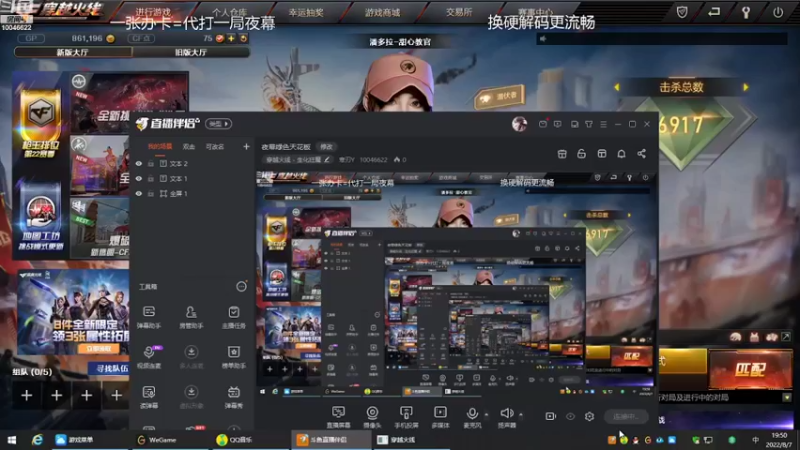Add a new scene with plus button

coord(246,146)
